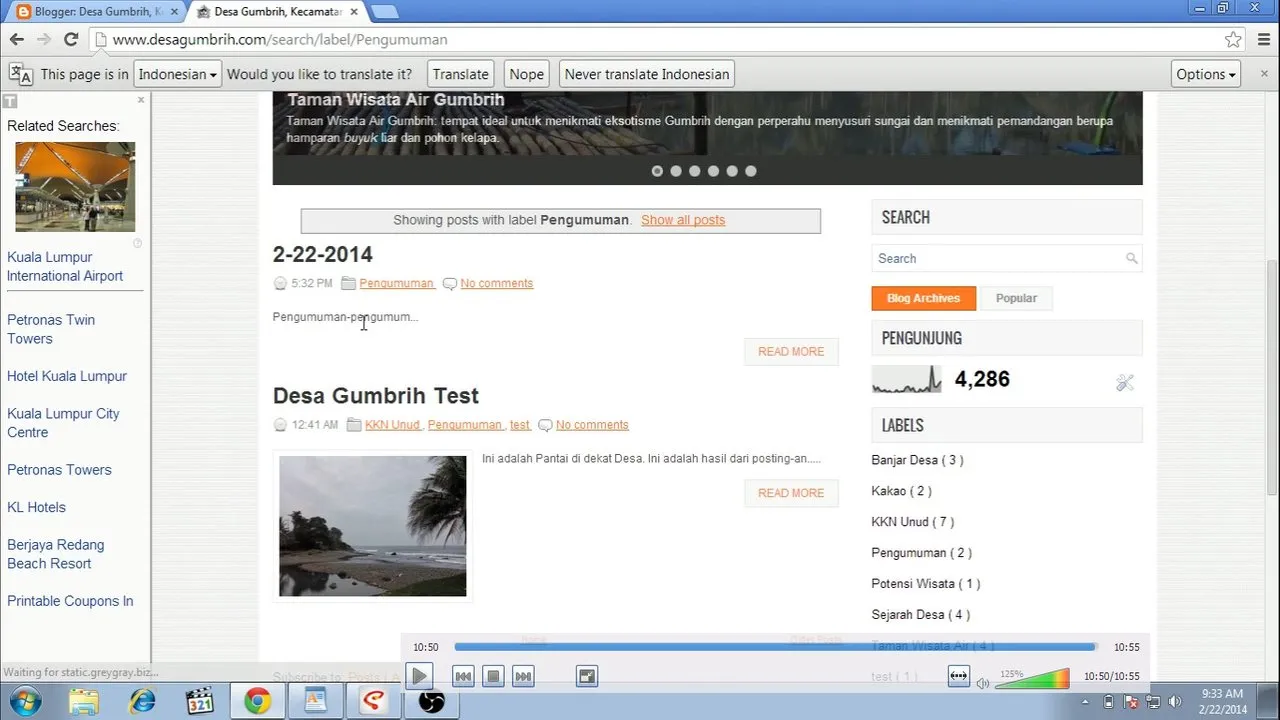
Task: Click the media player seek bar
Action: coord(776,647)
